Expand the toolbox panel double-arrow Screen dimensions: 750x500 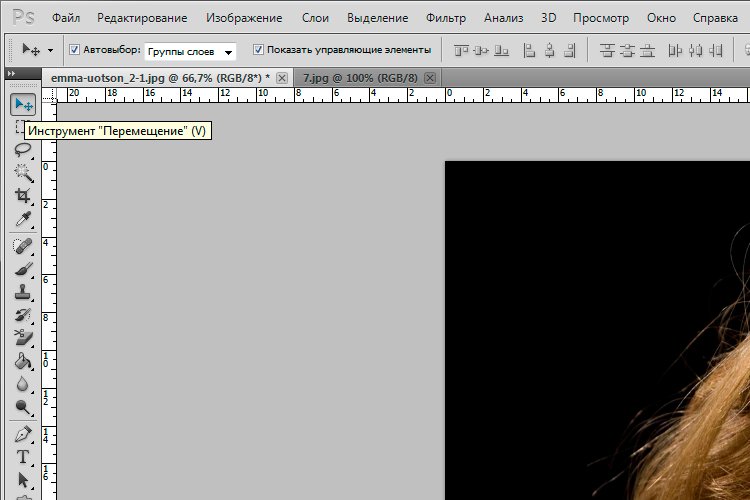(10, 73)
